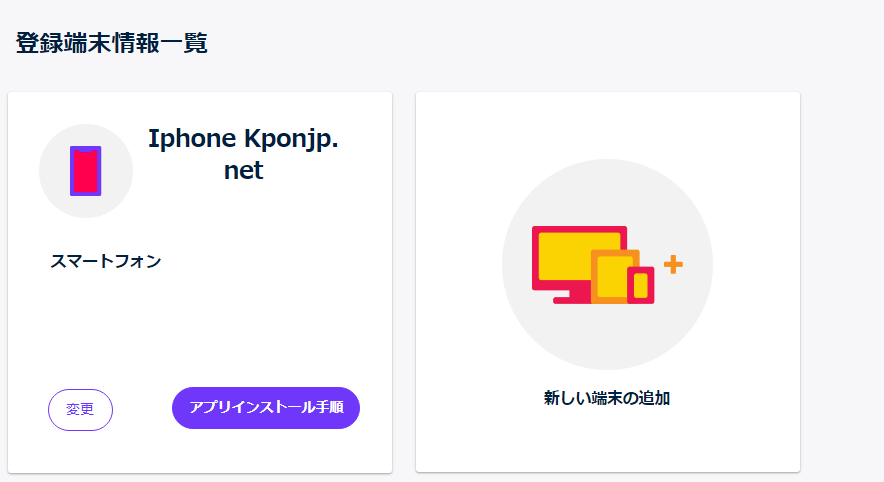The width and height of the screenshot is (884, 482).
Task: Click the monitor stand in the add-device graphic
Action: [573, 295]
